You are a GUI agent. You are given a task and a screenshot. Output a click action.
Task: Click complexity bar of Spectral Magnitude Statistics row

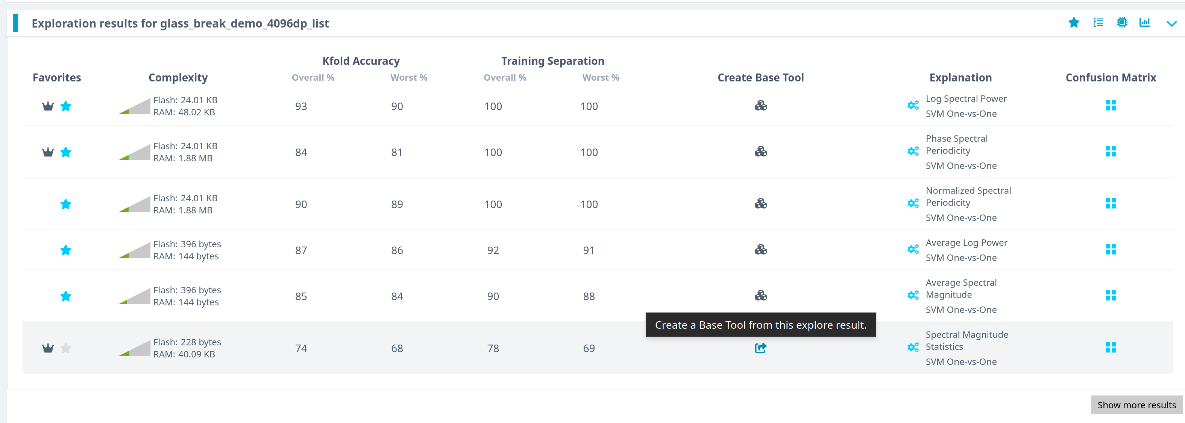point(135,348)
